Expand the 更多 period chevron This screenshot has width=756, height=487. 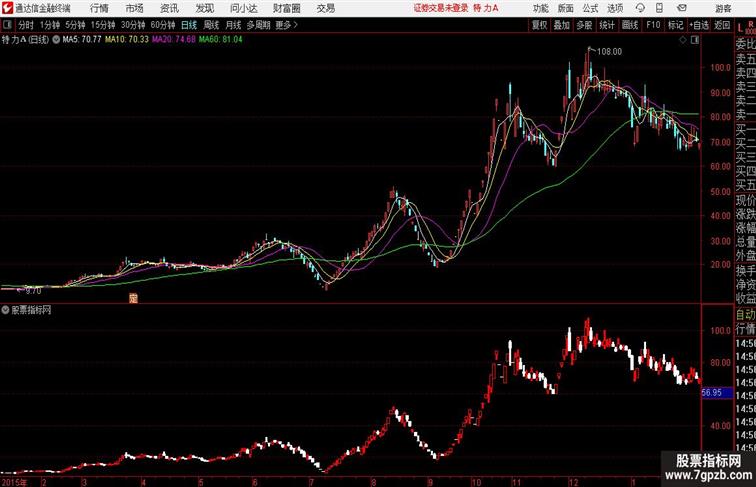[287, 25]
